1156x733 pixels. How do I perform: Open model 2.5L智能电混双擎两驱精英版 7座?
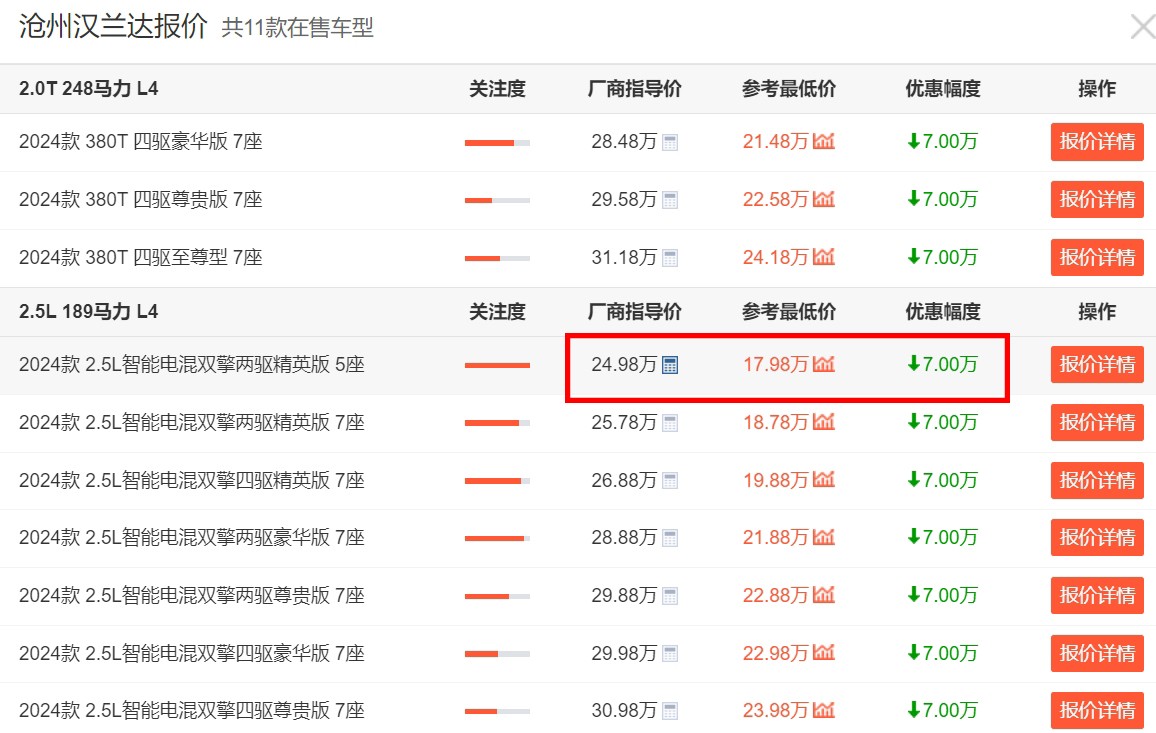coord(192,423)
